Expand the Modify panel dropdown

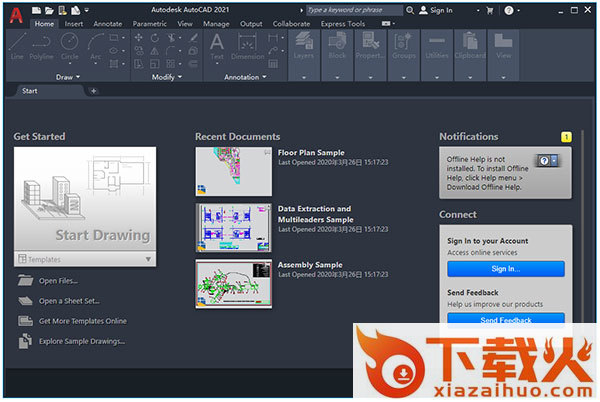coord(167,77)
